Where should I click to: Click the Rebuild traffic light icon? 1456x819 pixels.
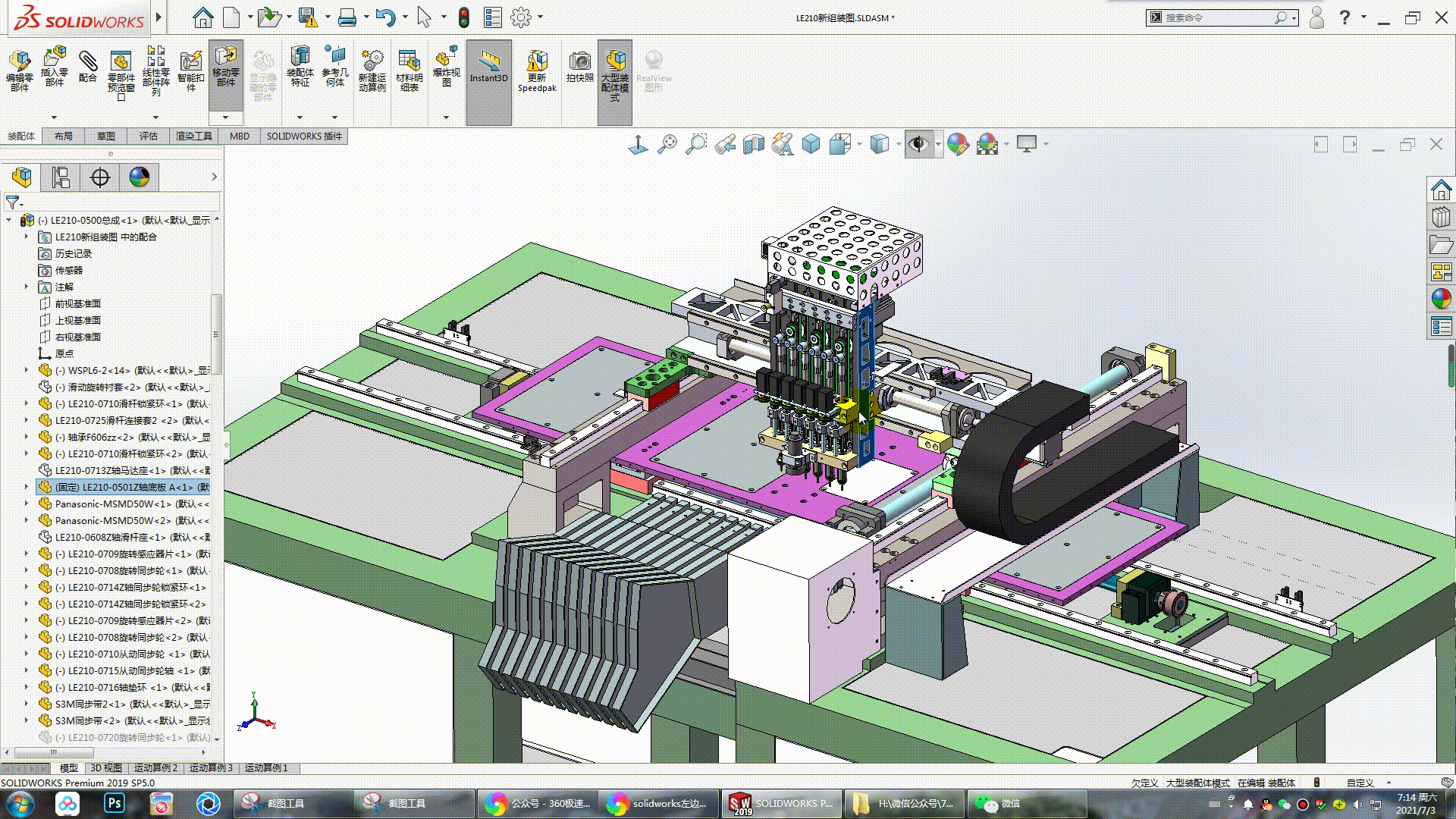[x=464, y=17]
